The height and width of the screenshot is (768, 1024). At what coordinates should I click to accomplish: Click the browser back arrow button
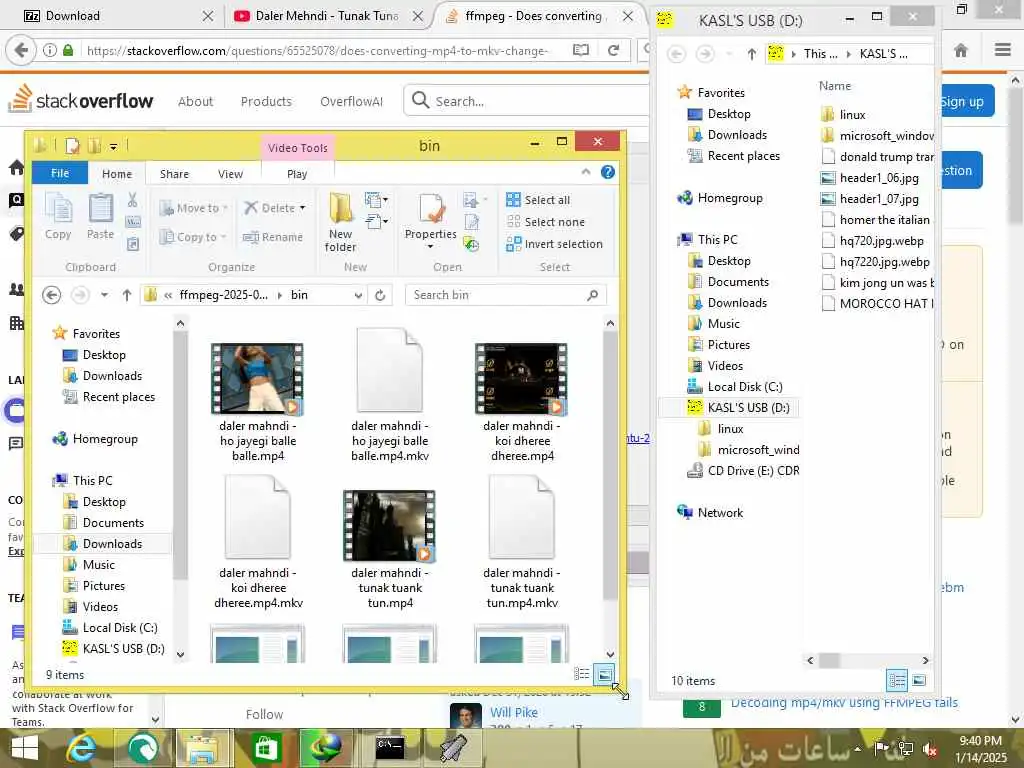pyautogui.click(x=20, y=50)
